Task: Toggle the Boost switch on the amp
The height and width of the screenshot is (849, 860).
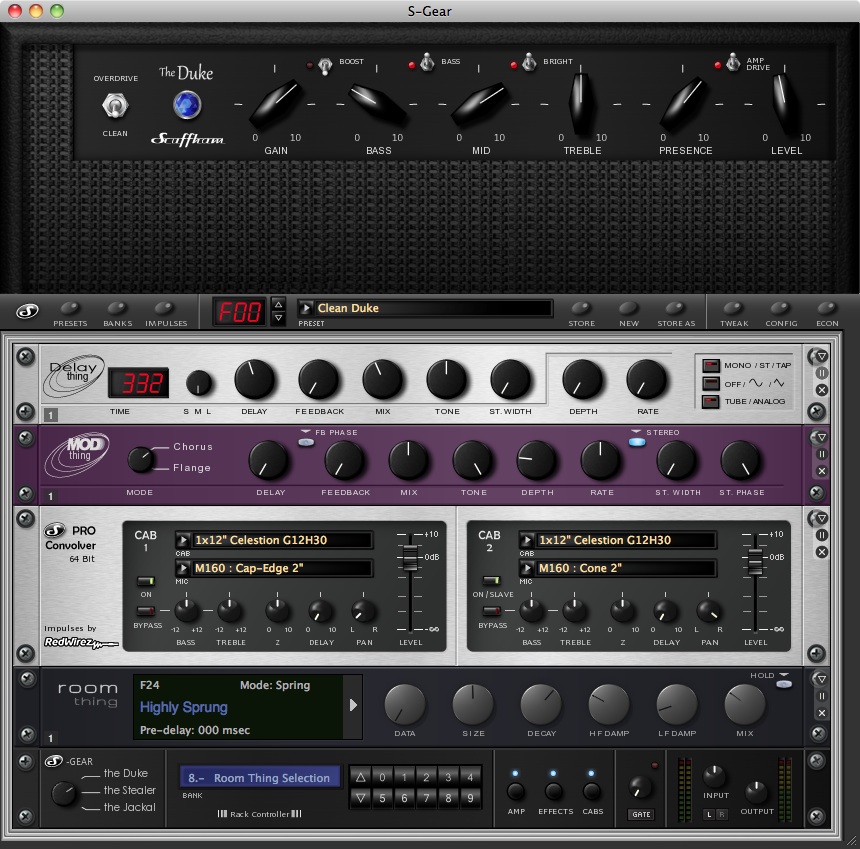Action: coord(325,66)
